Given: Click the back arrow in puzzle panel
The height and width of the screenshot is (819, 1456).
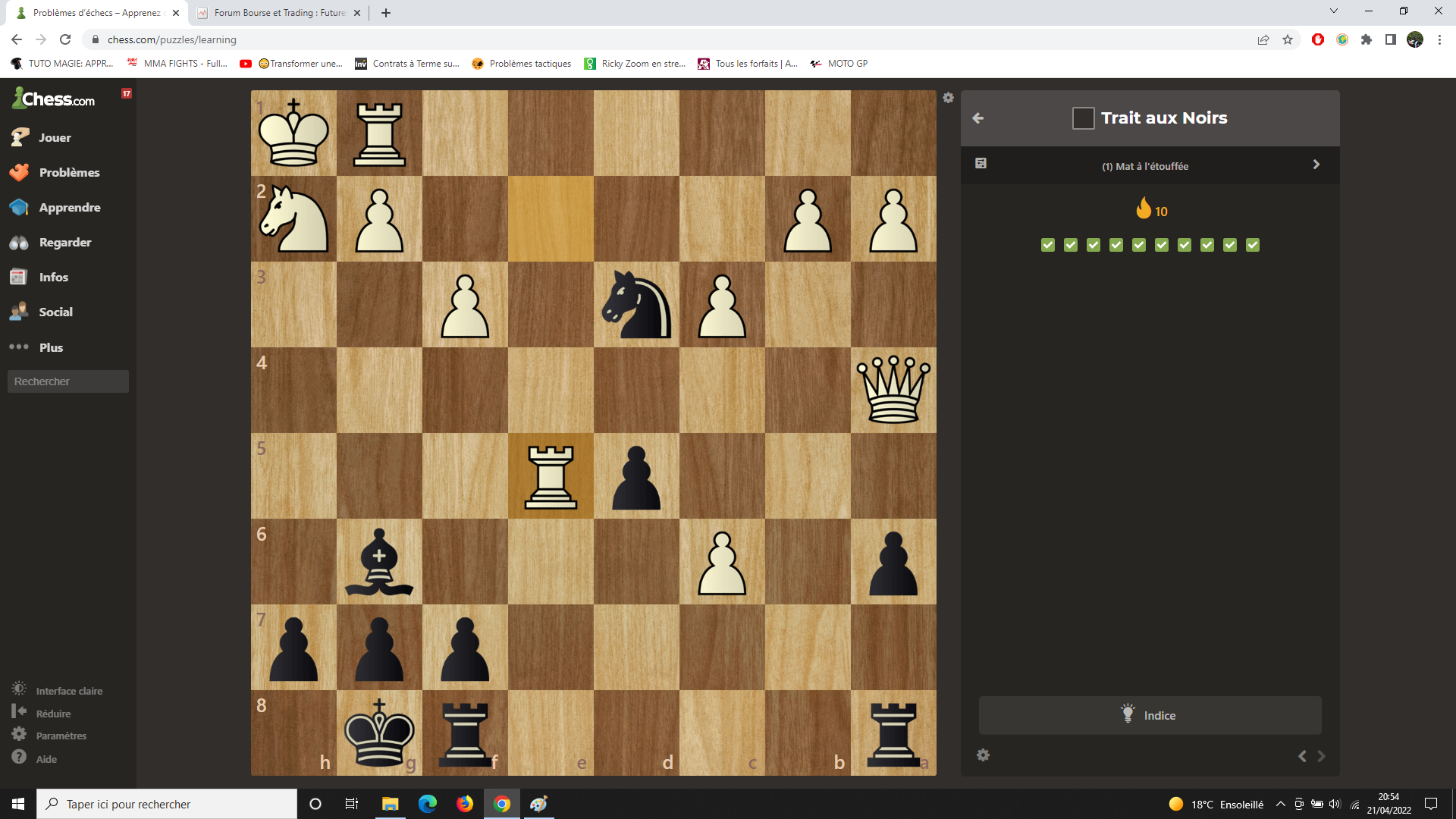Looking at the screenshot, I should tap(978, 118).
